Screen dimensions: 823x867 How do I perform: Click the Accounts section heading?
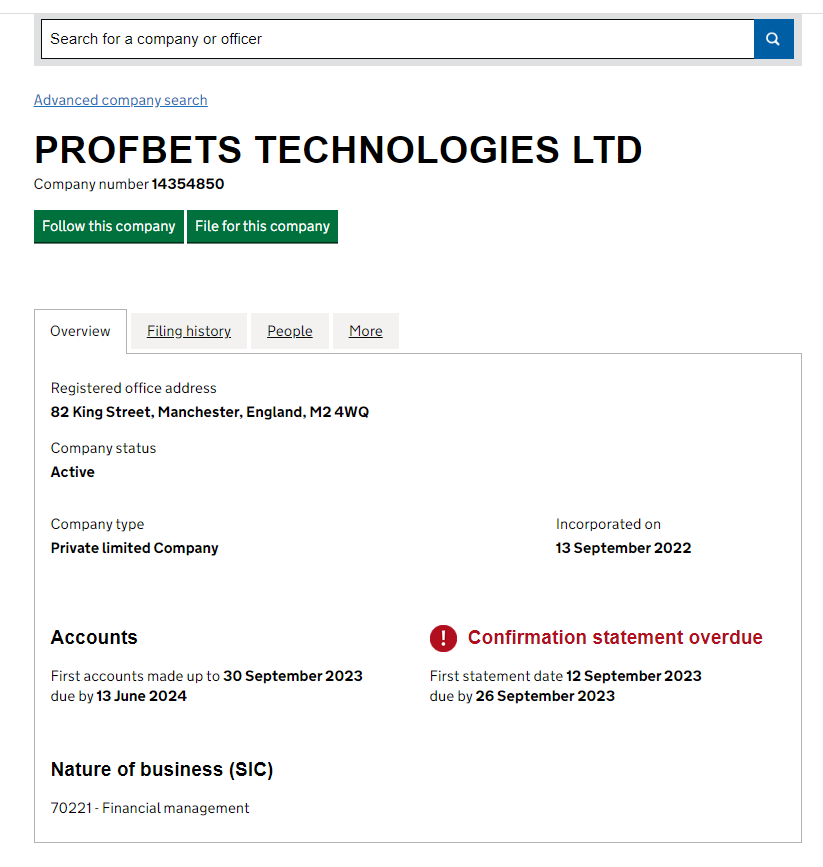tap(94, 638)
